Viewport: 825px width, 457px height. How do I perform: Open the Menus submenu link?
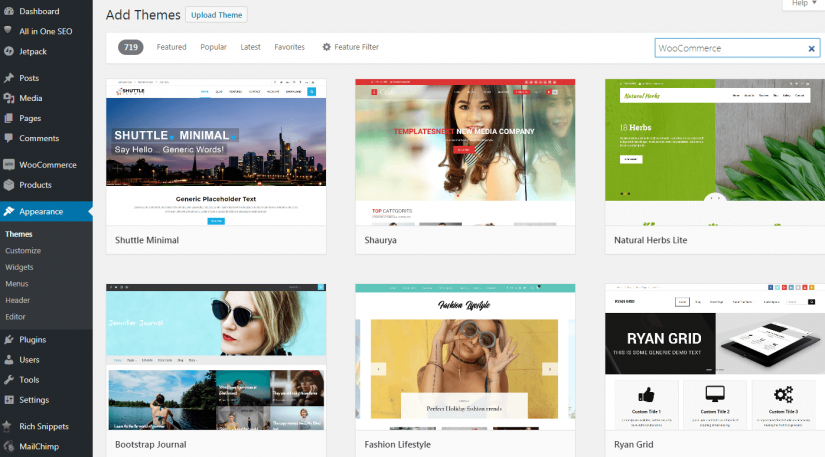(x=17, y=283)
